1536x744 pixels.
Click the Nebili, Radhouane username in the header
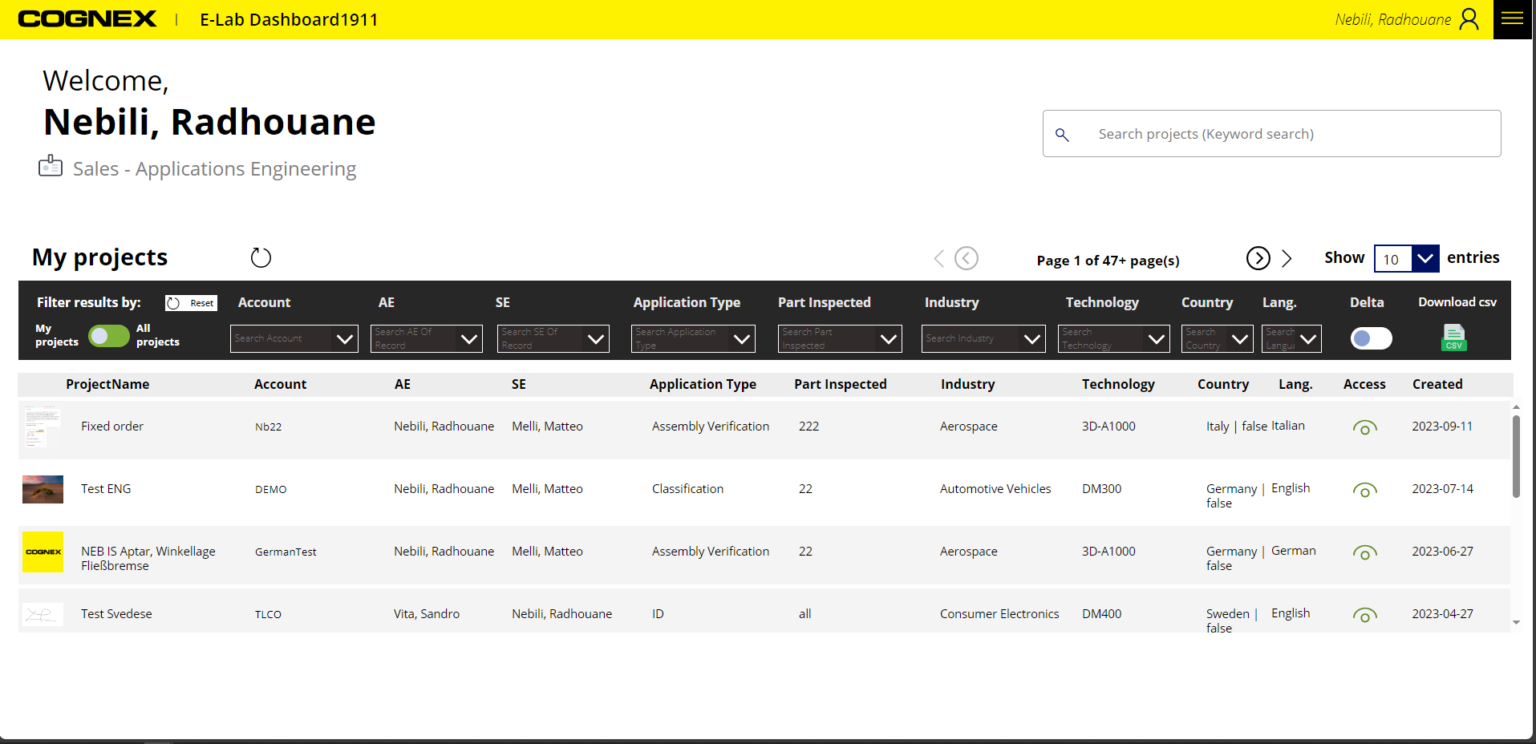point(1393,19)
